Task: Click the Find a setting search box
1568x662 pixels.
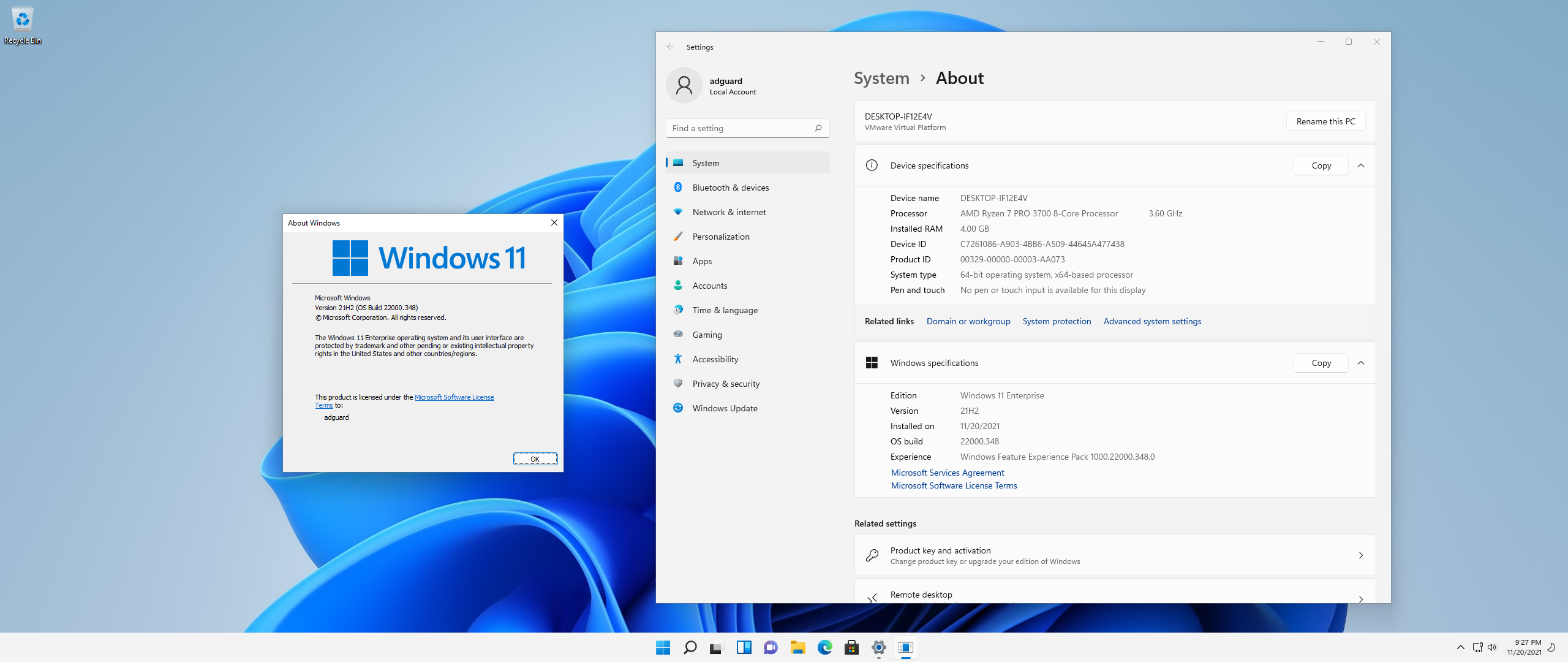Action: point(747,128)
